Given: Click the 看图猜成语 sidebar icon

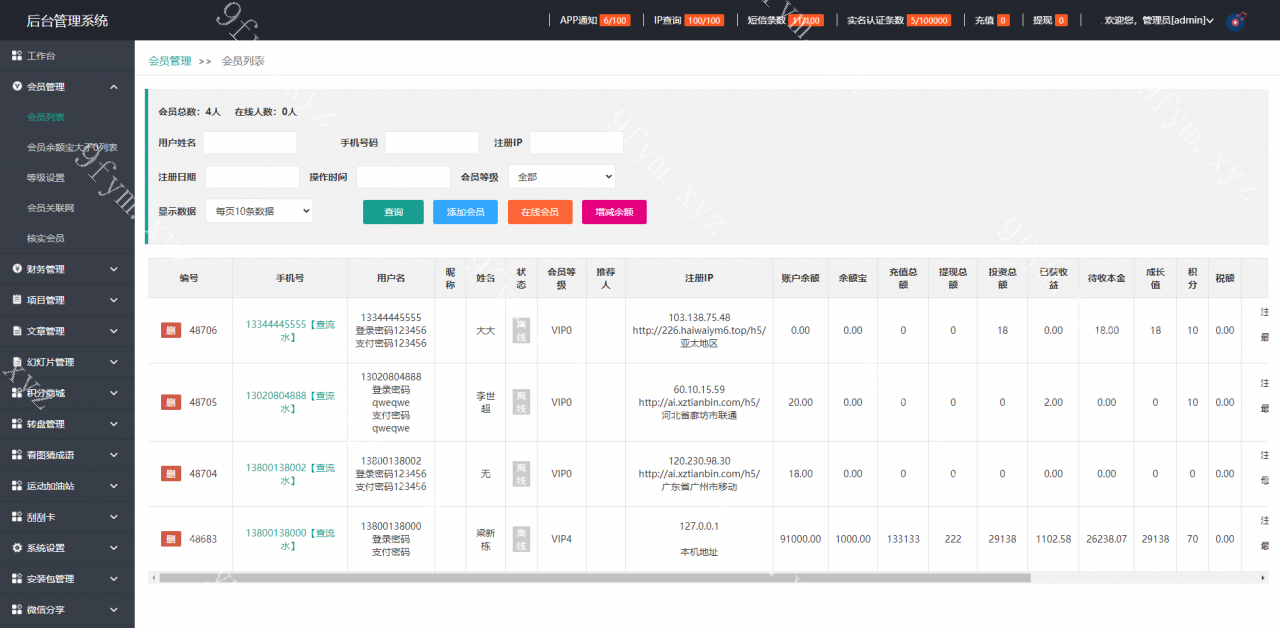Looking at the screenshot, I should coord(17,455).
